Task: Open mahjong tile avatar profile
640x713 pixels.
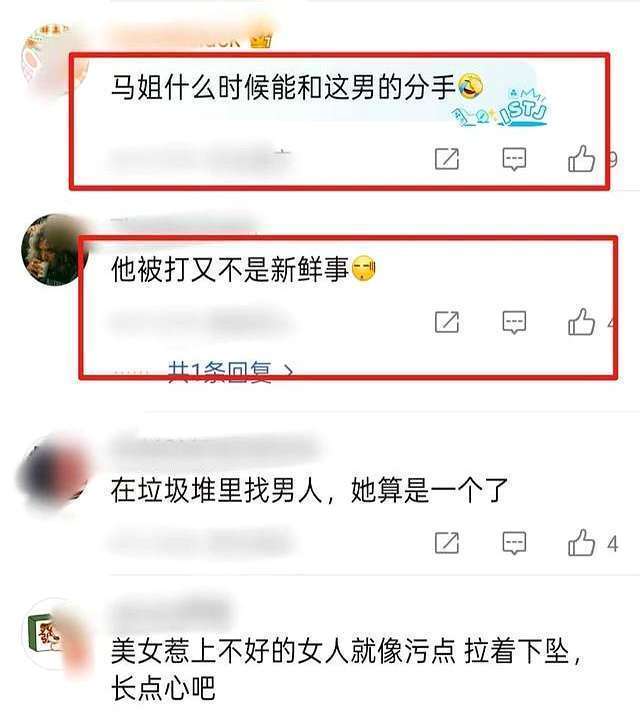Action: (55, 634)
